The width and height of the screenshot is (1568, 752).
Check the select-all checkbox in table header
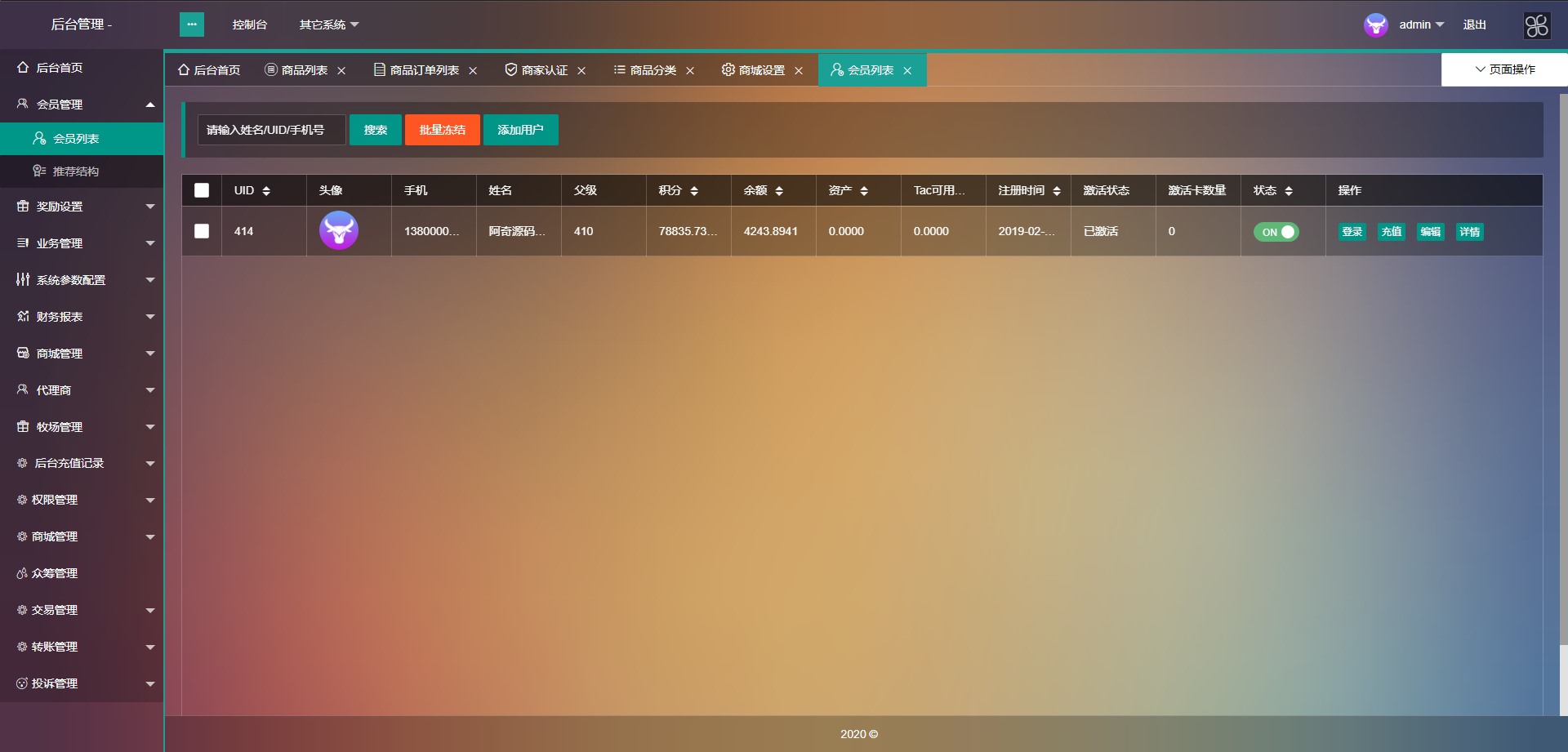[202, 190]
